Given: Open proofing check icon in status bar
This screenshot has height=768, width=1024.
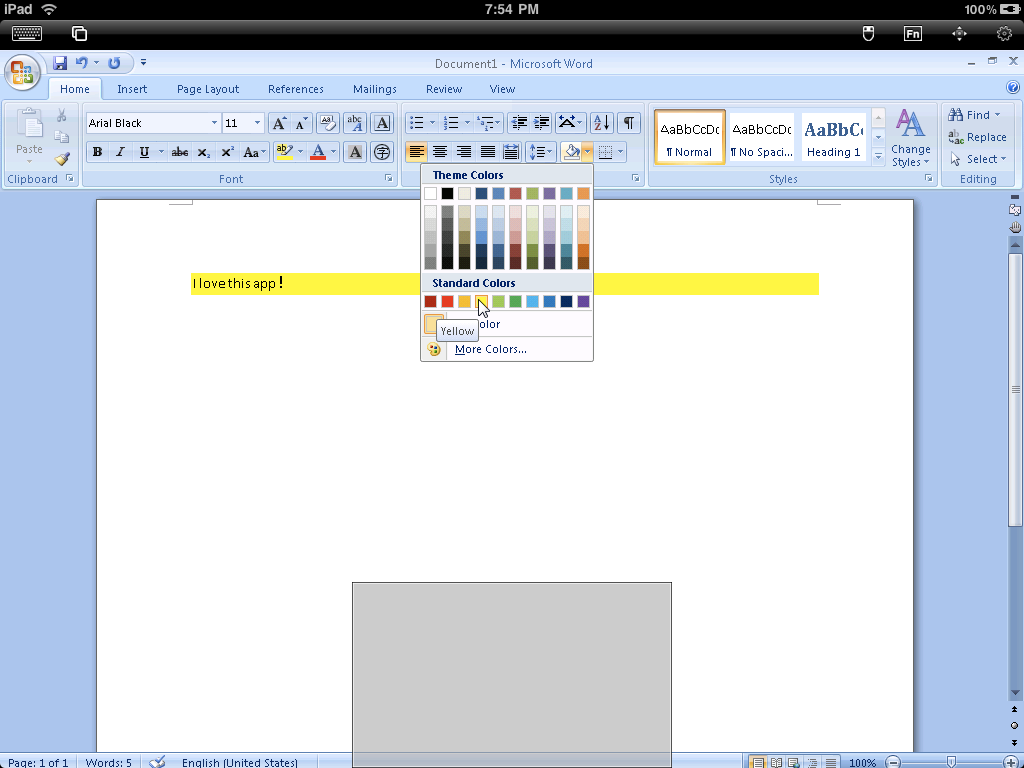Looking at the screenshot, I should (x=157, y=761).
